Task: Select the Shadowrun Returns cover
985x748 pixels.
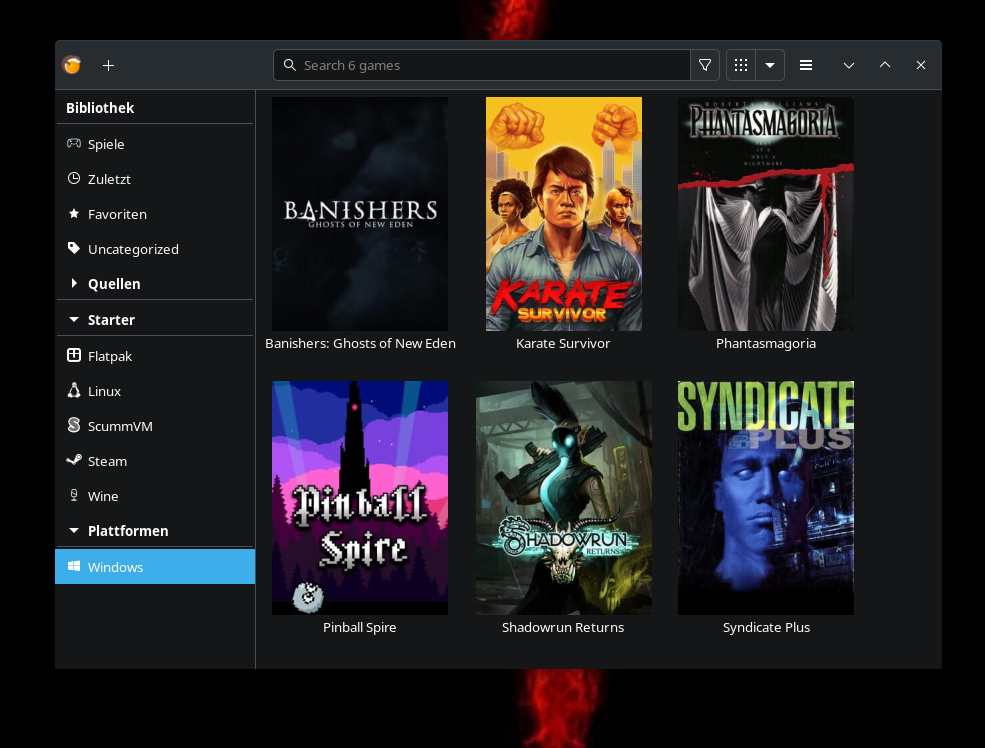Action: pyautogui.click(x=563, y=497)
